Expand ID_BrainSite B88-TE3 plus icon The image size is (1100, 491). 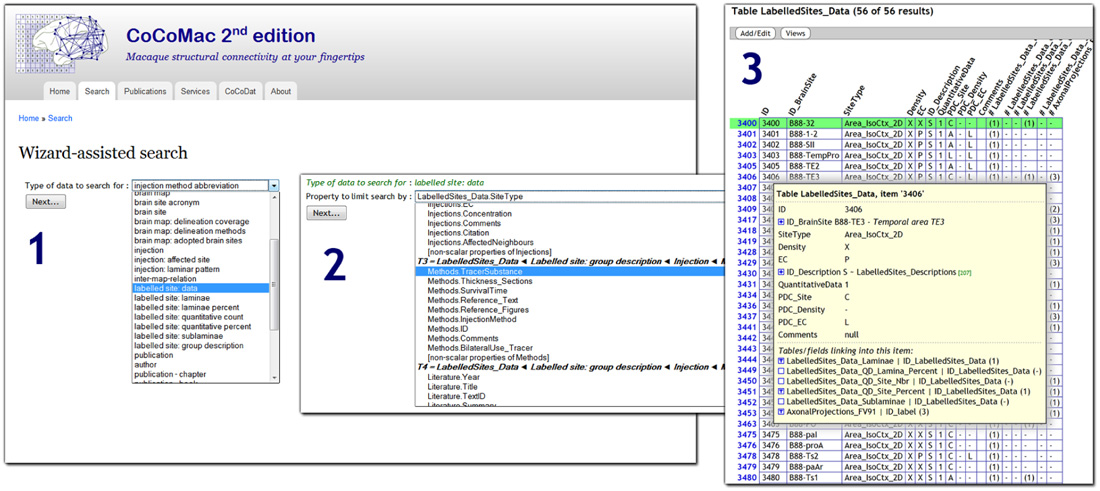click(x=781, y=222)
